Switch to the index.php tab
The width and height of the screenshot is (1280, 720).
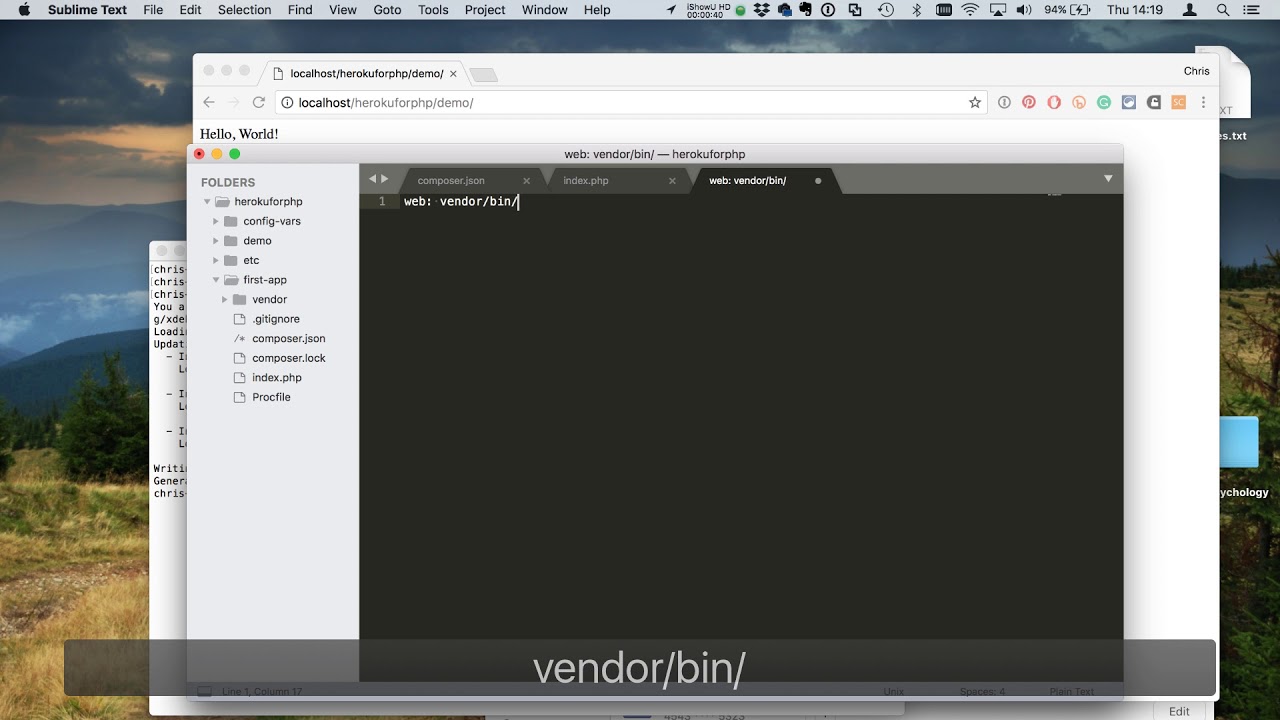[586, 181]
